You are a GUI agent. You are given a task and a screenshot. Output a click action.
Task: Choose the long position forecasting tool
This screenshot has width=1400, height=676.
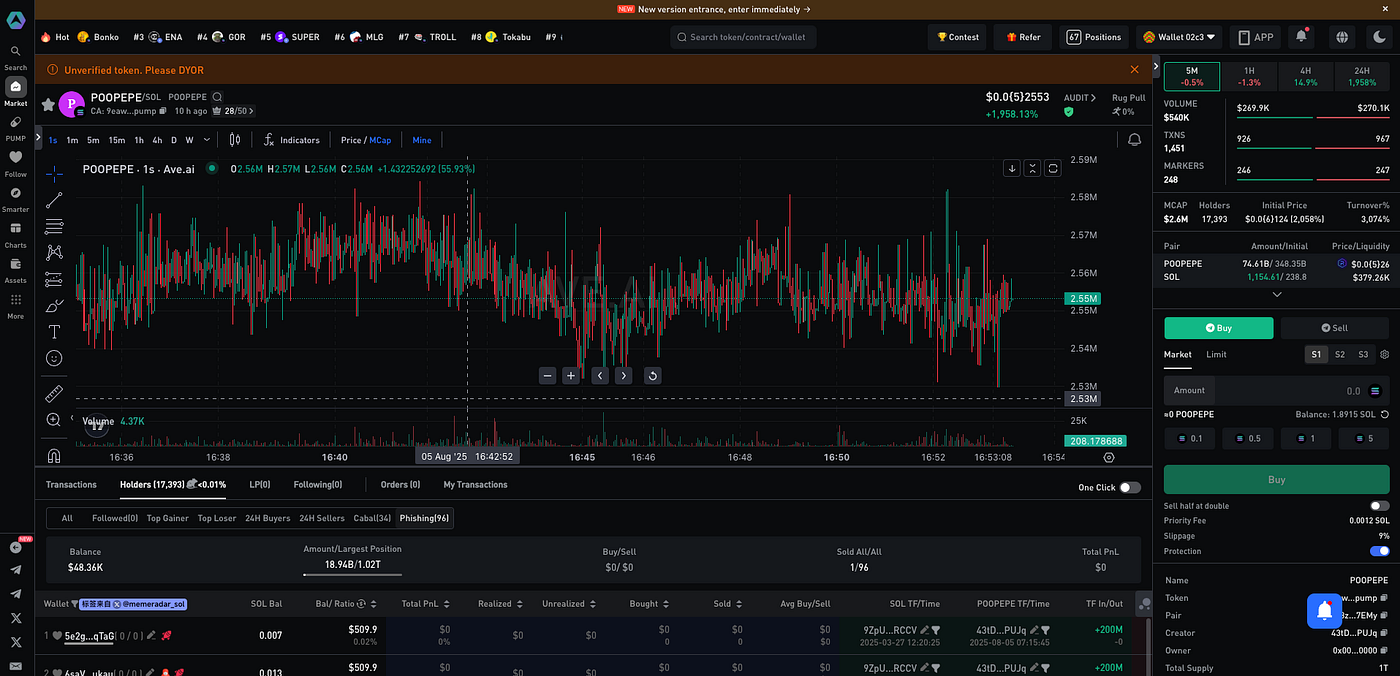pyautogui.click(x=54, y=279)
